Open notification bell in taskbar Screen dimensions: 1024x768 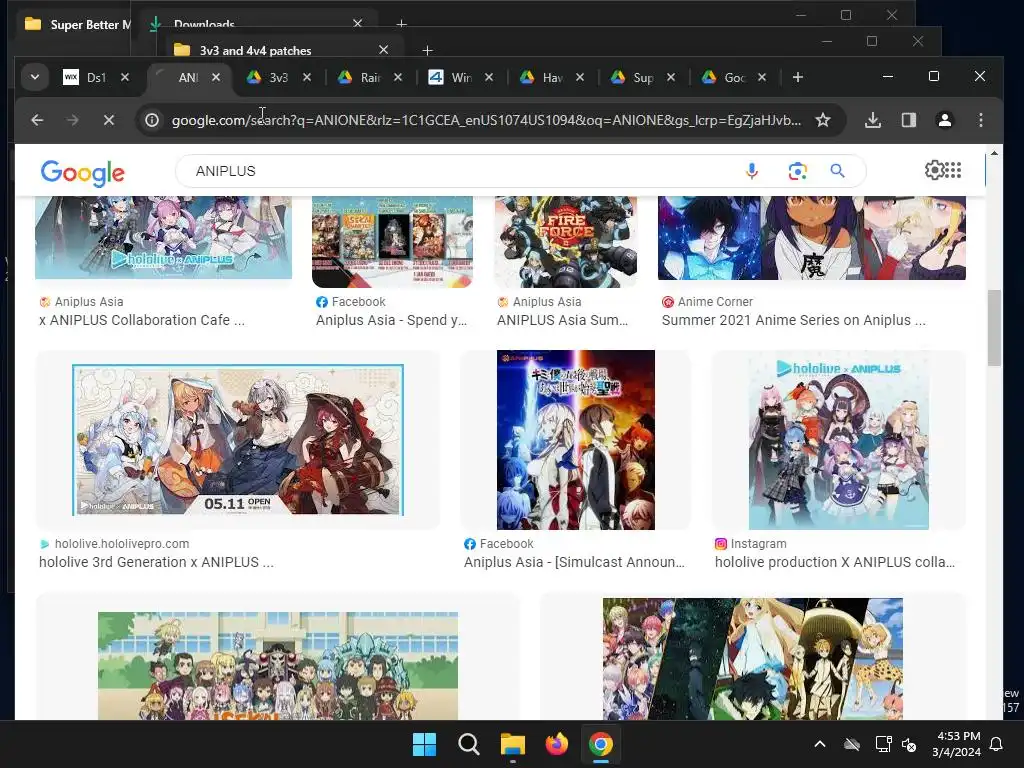click(x=996, y=744)
